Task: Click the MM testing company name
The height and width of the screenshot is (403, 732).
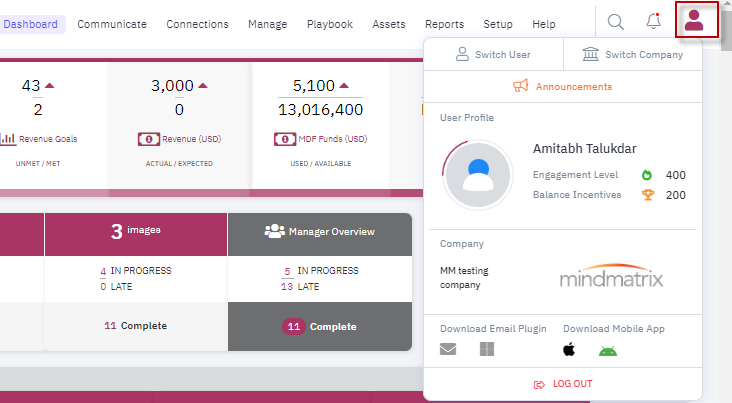Action: pyautogui.click(x=464, y=278)
